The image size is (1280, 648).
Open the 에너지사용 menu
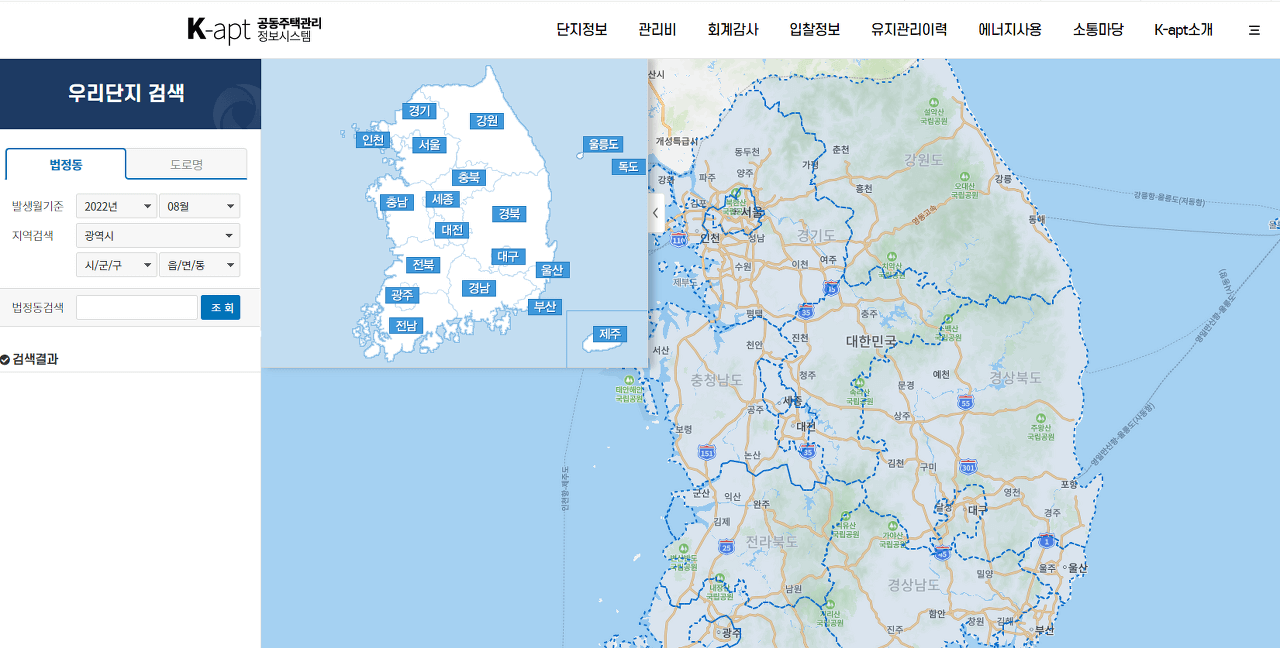[x=1011, y=29]
